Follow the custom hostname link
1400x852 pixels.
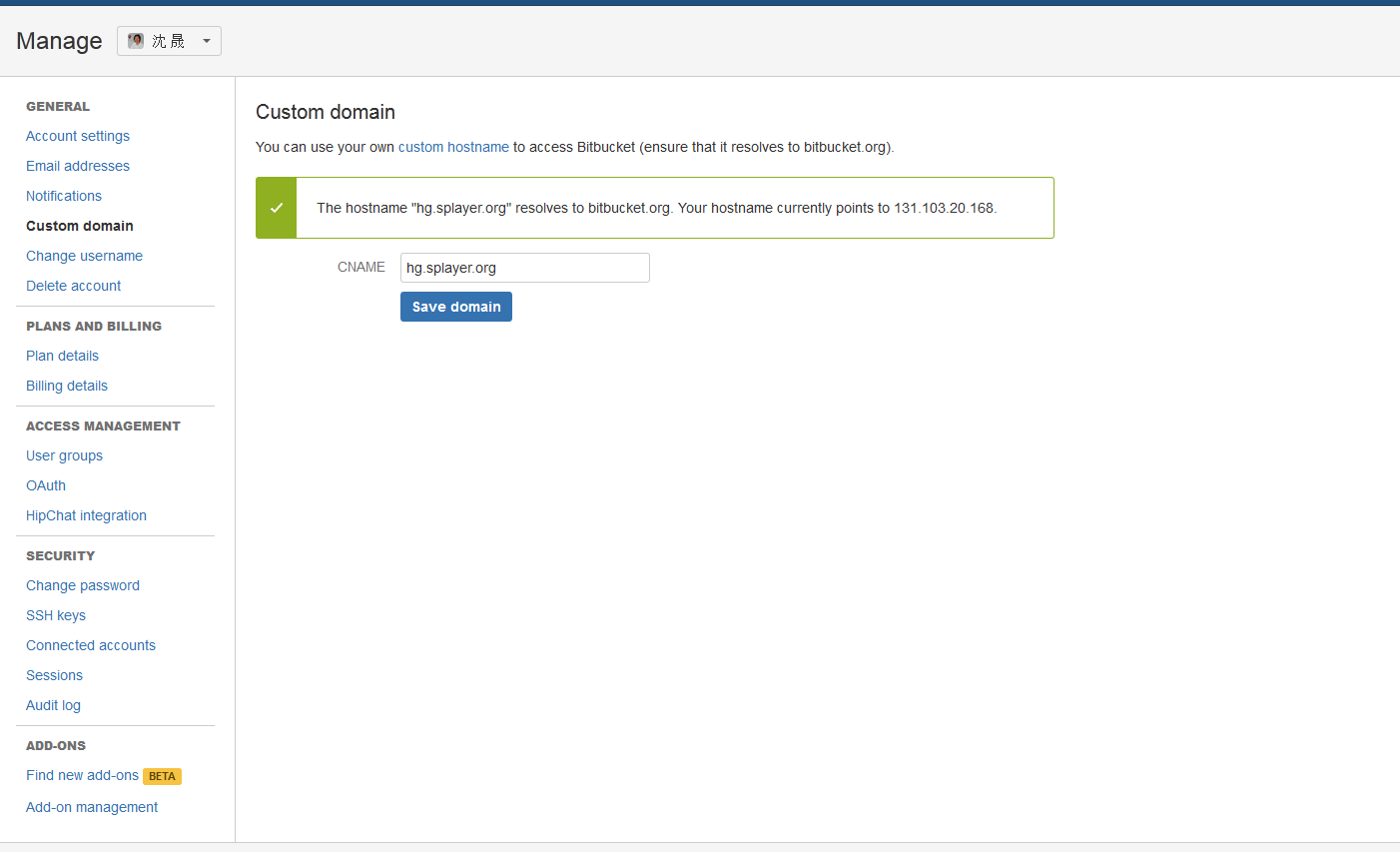point(453,147)
